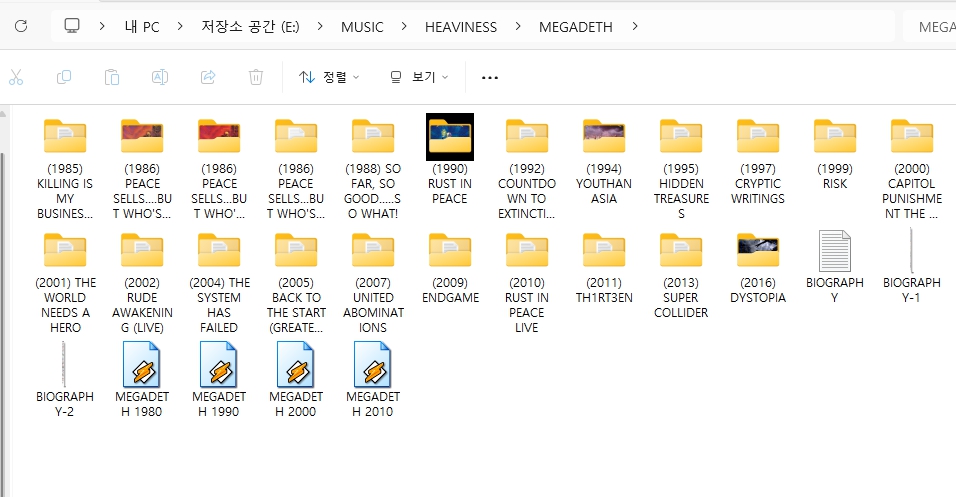956x497 pixels.
Task: Go to MUSIC breadcrumb segment
Action: click(362, 27)
